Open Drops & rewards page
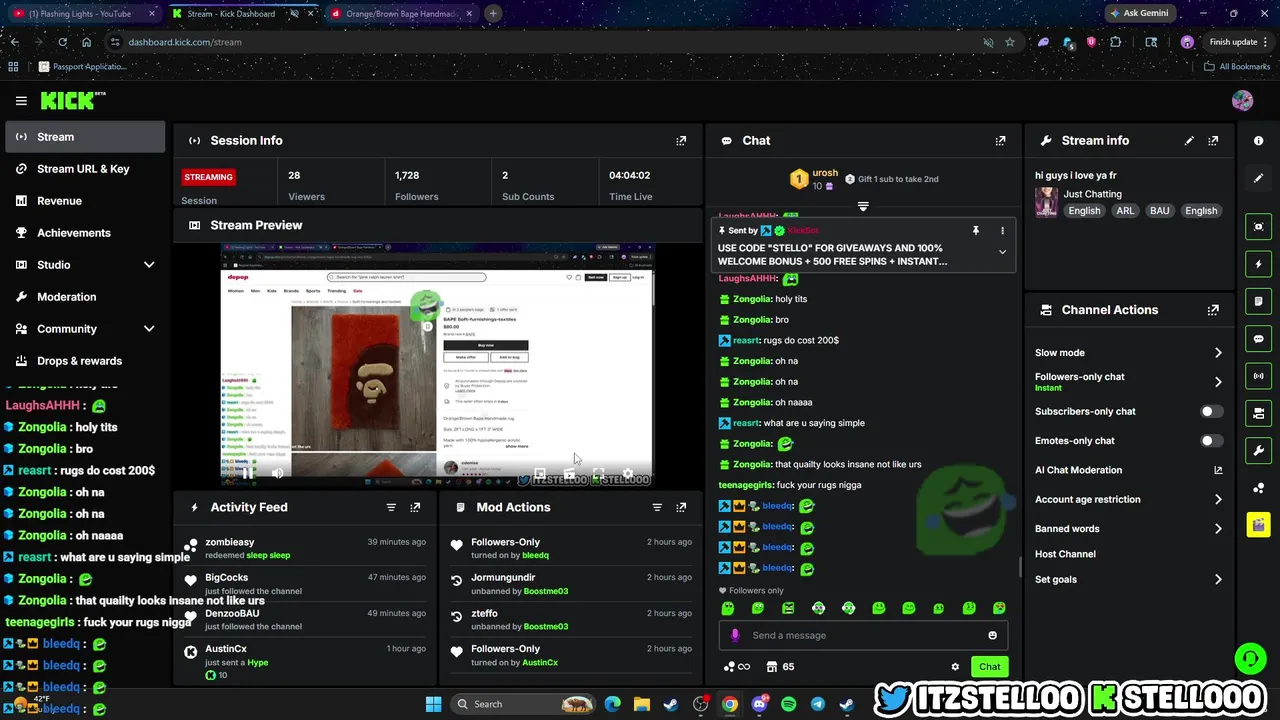 tap(85, 361)
